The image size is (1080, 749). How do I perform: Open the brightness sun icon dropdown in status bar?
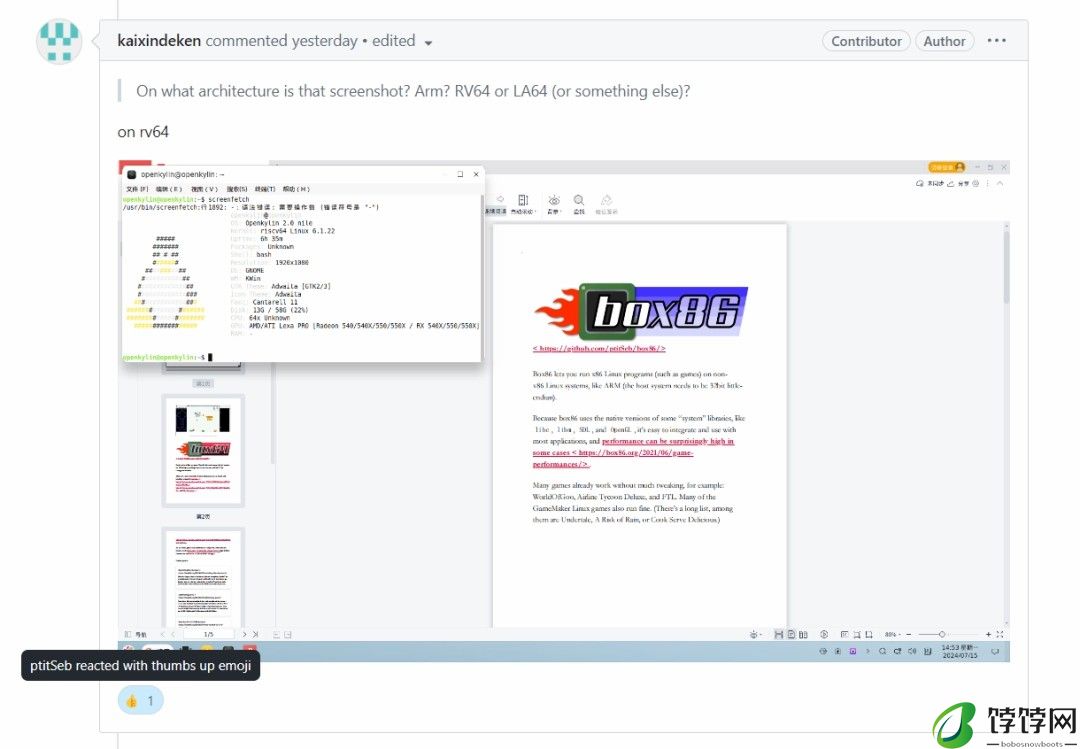[756, 634]
